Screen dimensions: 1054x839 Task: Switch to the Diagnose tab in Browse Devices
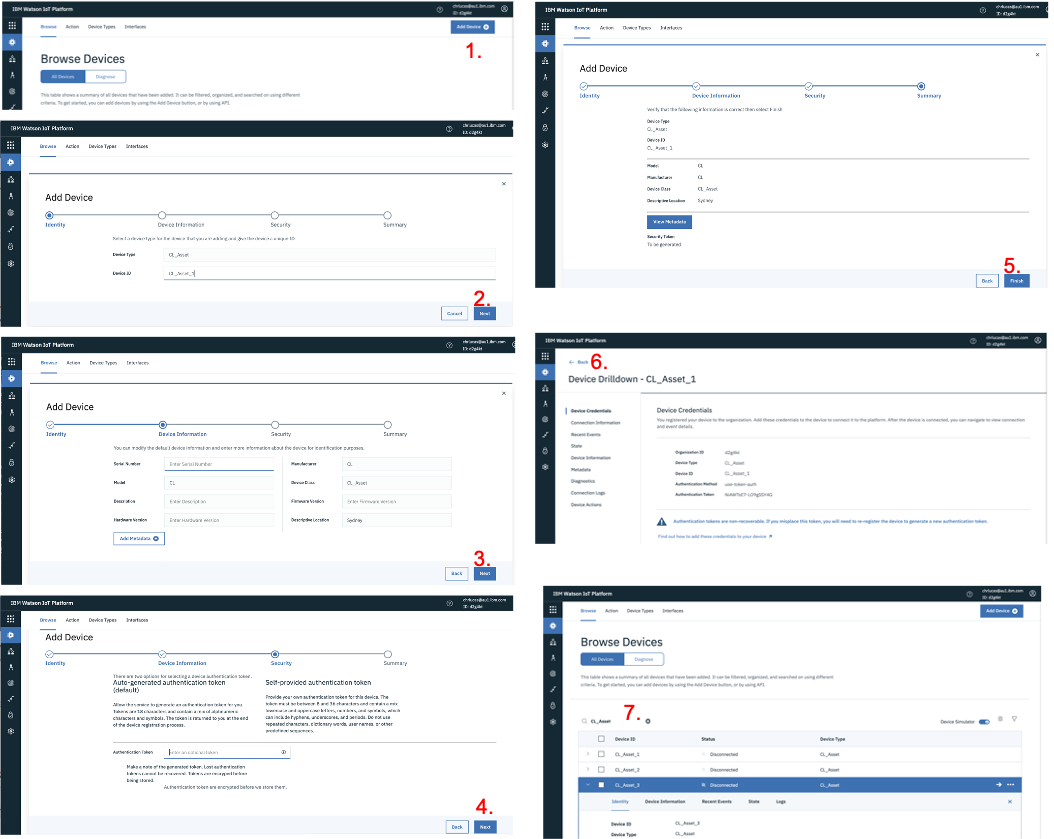[644, 659]
